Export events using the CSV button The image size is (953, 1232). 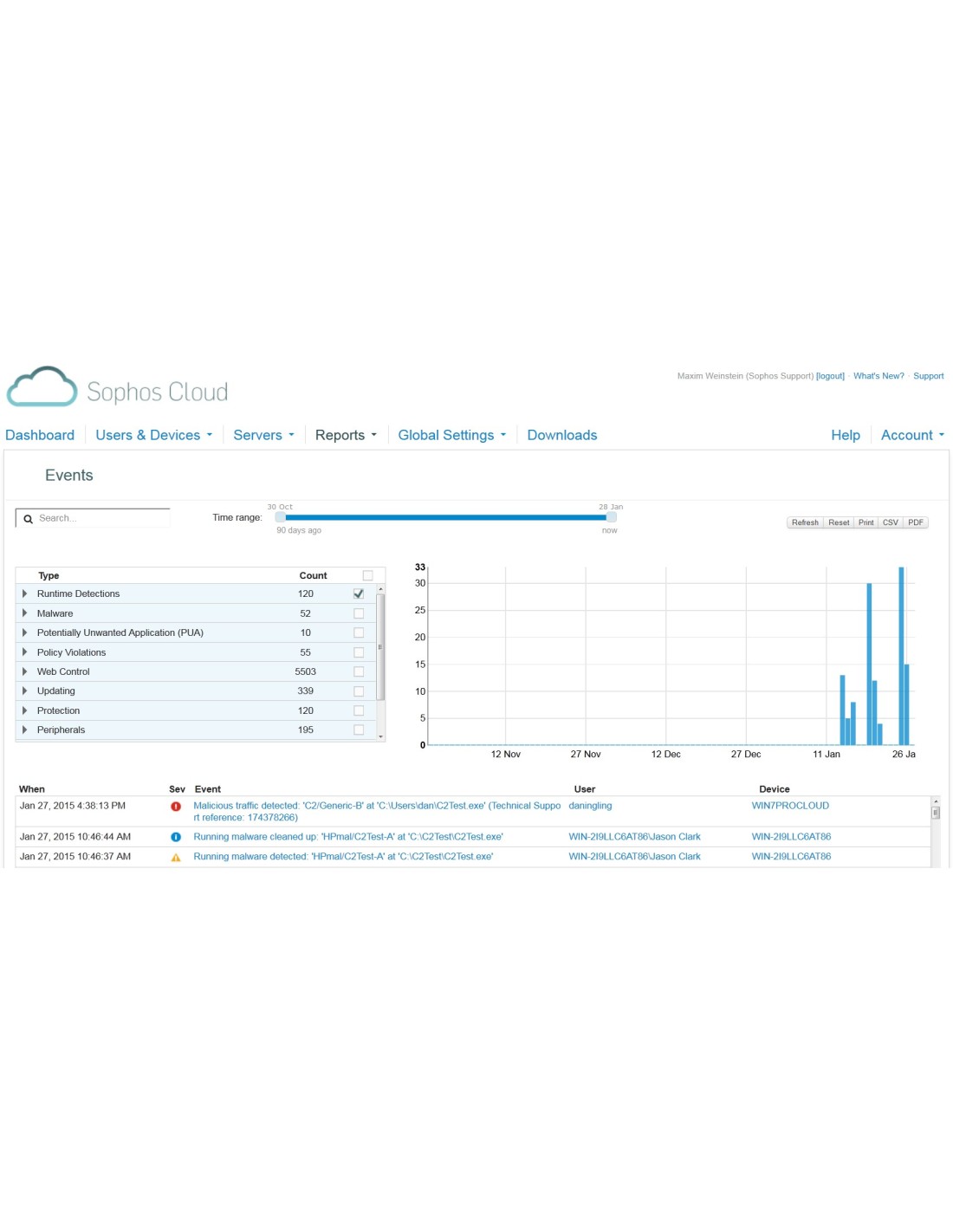890,522
